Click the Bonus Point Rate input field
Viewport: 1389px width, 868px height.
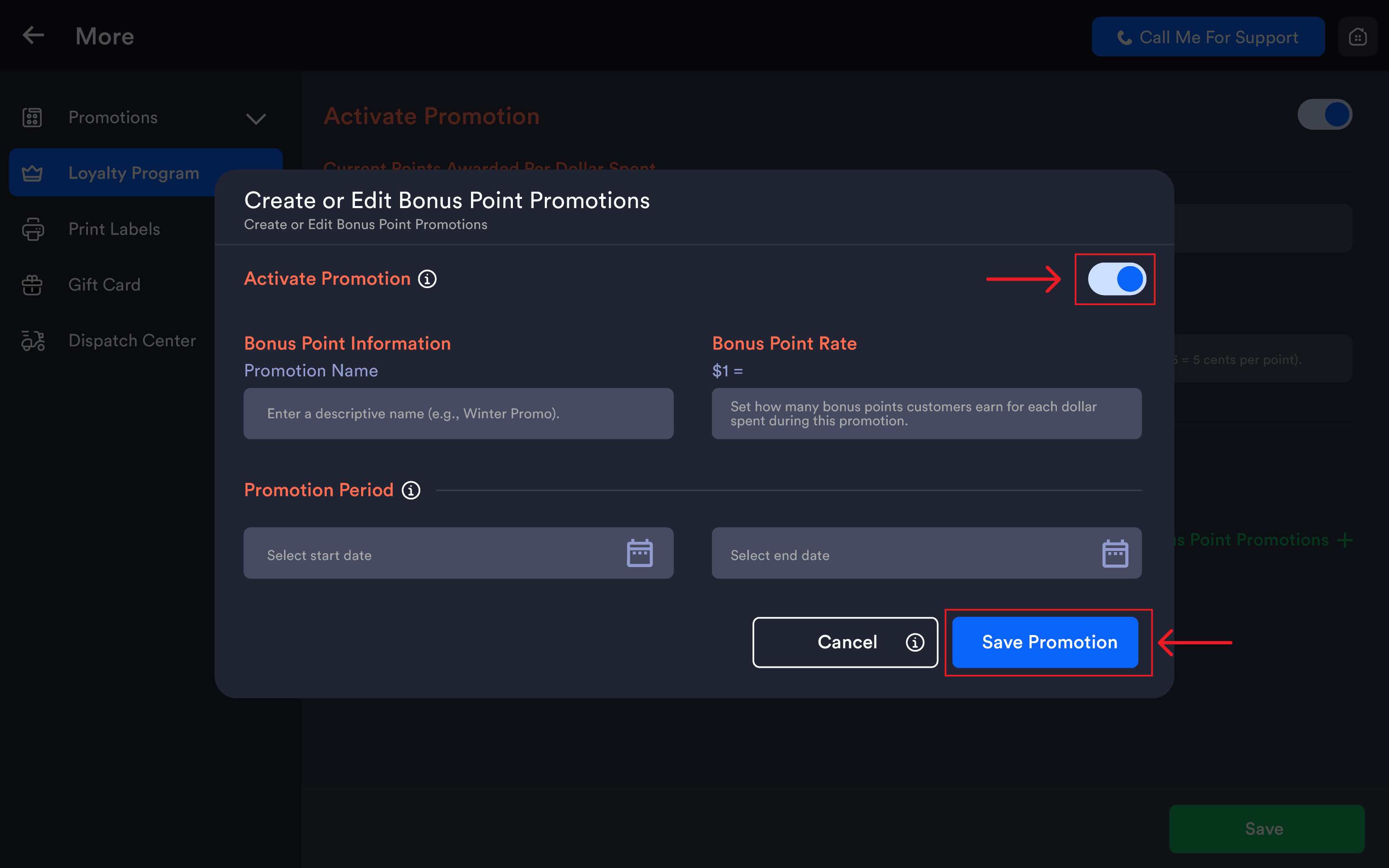pos(926,413)
